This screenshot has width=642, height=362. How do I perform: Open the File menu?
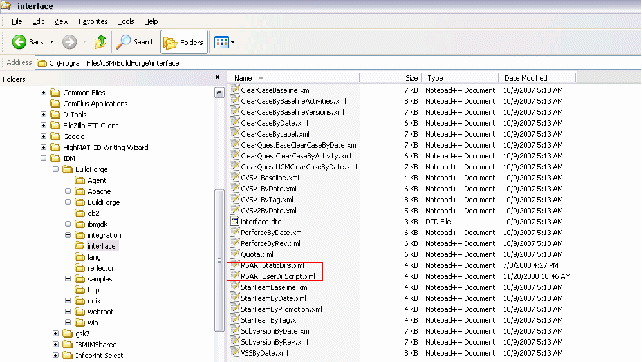coord(16,21)
